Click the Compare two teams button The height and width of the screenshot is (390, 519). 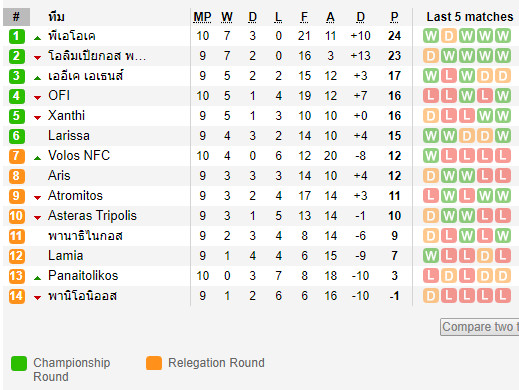[480, 327]
